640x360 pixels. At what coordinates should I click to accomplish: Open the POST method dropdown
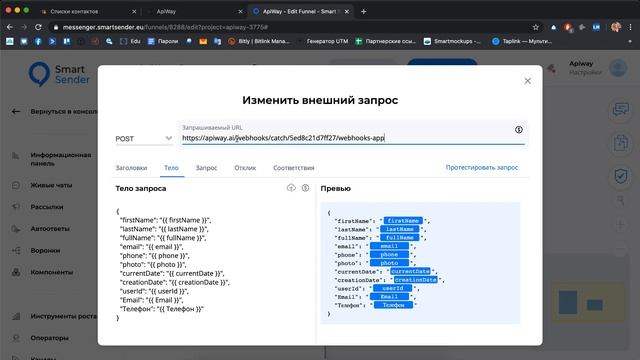click(144, 139)
